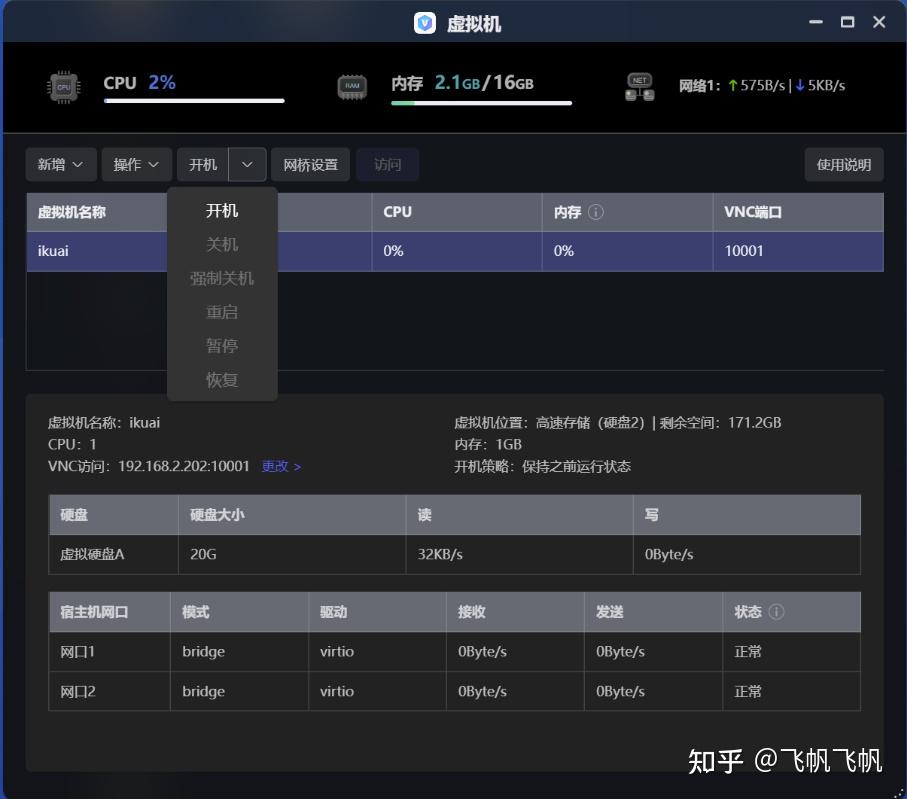This screenshot has width=907, height=799.
Task: Click the 开机 toolbar button
Action: click(202, 164)
